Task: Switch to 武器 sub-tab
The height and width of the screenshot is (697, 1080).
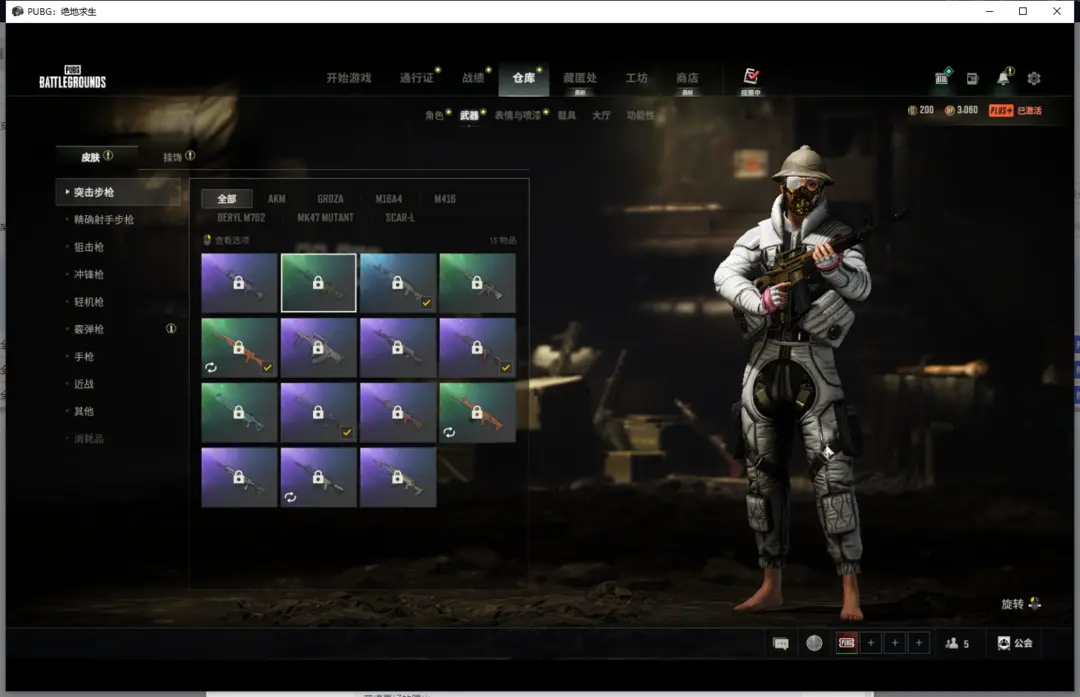Action: [x=470, y=115]
